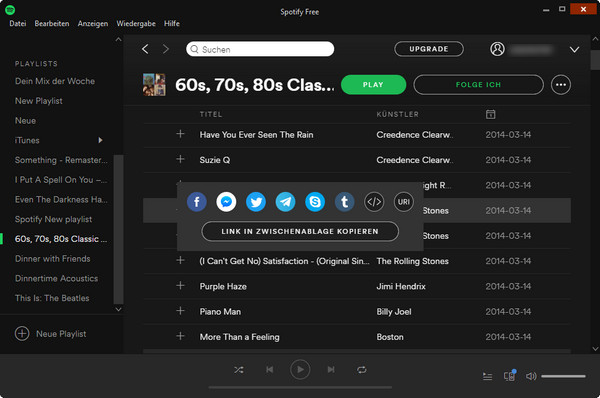The height and width of the screenshot is (398, 600).
Task: Skip to previous track
Action: 269,369
